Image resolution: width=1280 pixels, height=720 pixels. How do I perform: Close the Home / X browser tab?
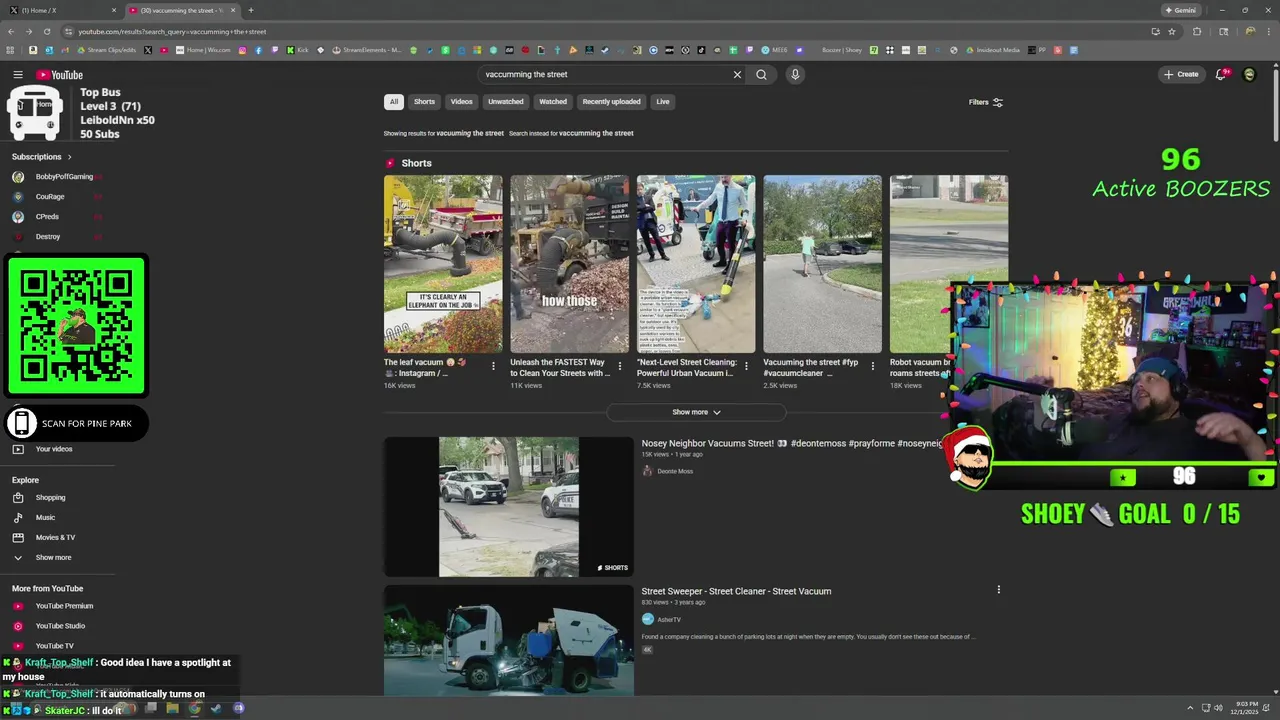(x=113, y=10)
